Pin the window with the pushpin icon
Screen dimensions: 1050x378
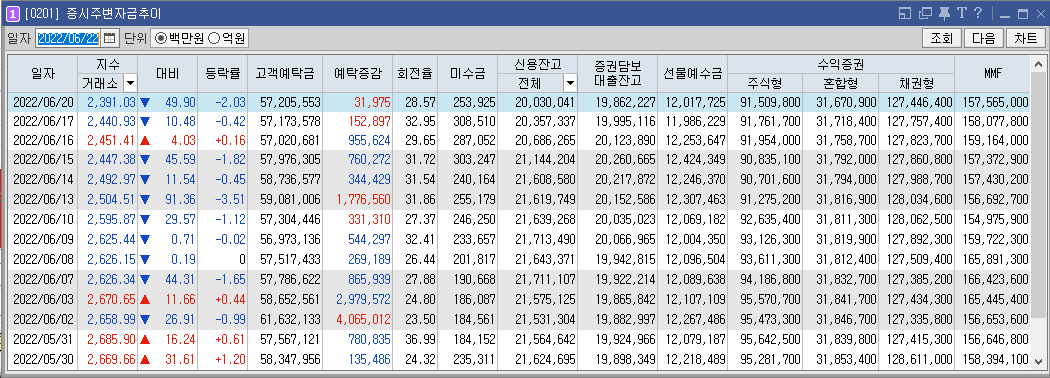tap(945, 13)
